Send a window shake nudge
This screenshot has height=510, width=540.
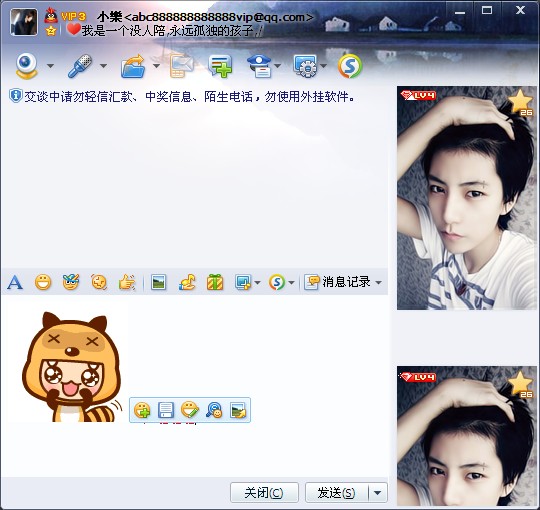99,282
